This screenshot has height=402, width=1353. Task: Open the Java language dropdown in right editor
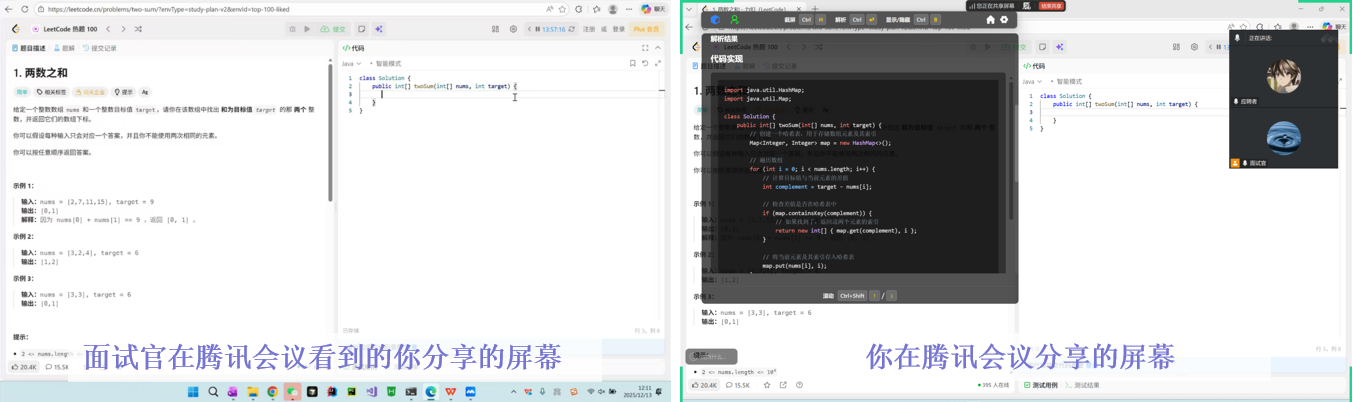(1032, 81)
